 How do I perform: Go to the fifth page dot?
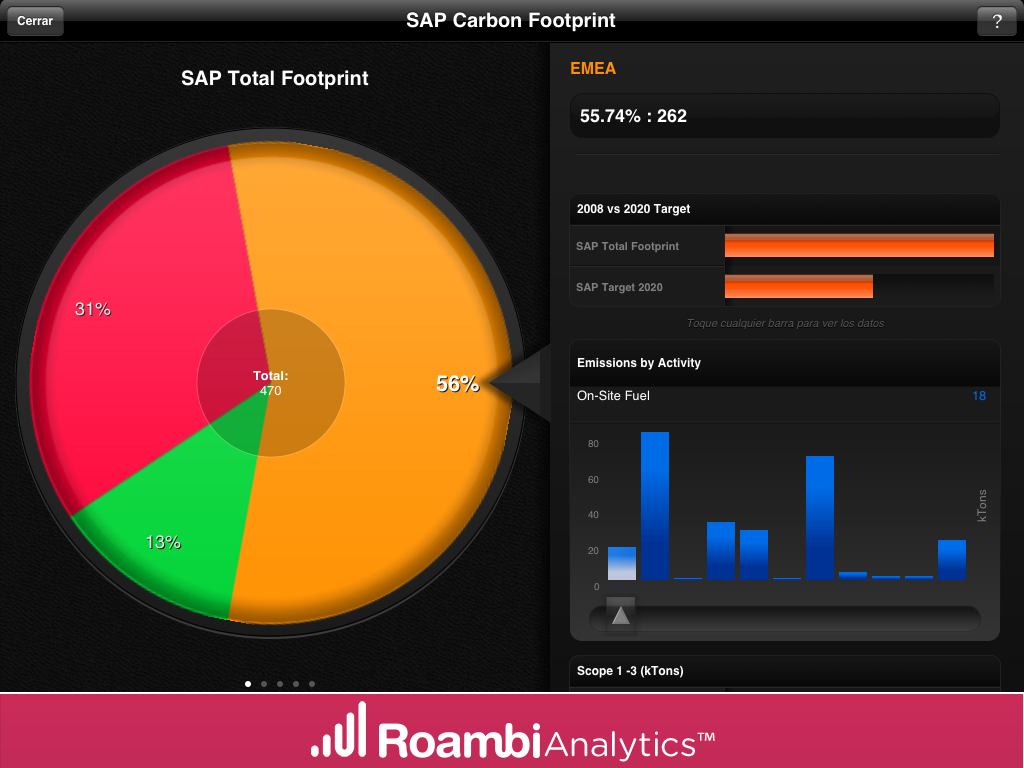312,684
